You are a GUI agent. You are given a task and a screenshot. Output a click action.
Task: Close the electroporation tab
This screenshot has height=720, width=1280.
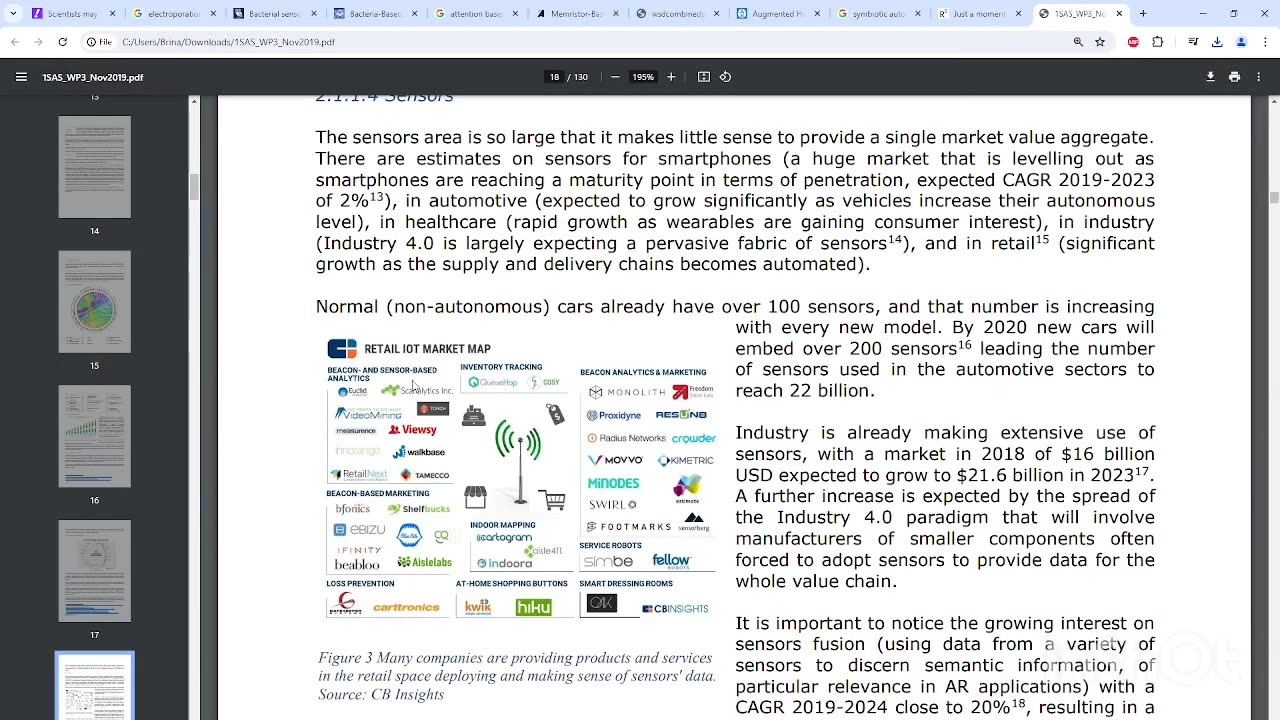tap(213, 14)
